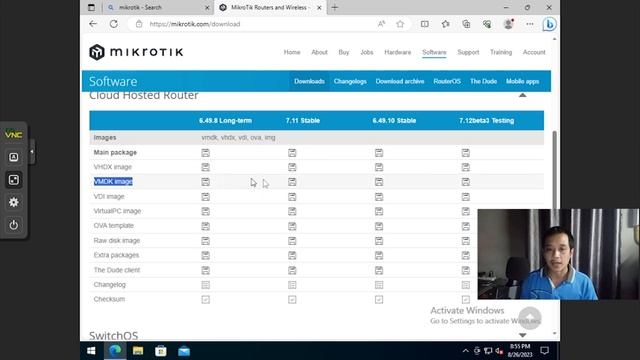This screenshot has width=640, height=360.
Task: Download VMDK image for 6.49.8 Long-term
Action: click(205, 182)
